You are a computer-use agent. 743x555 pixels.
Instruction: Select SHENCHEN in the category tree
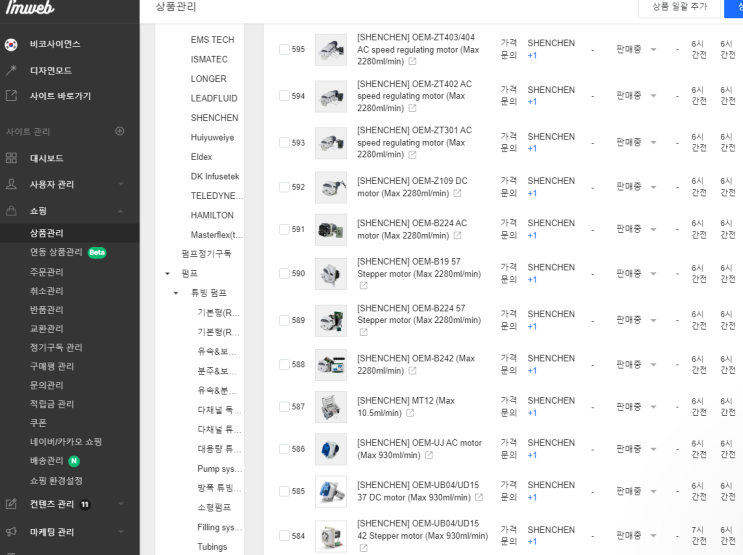[214, 118]
